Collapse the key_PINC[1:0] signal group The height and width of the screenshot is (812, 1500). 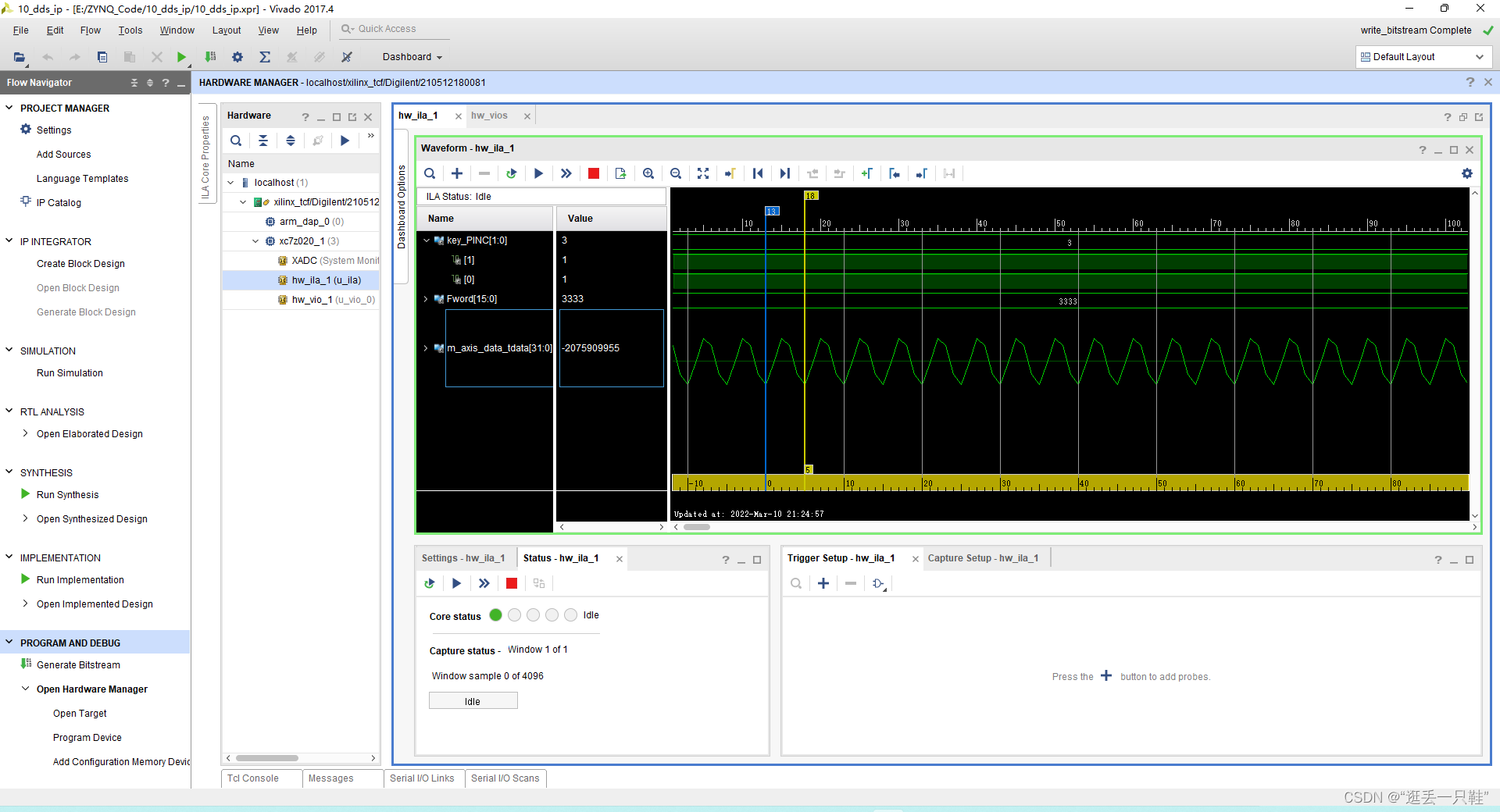click(427, 240)
